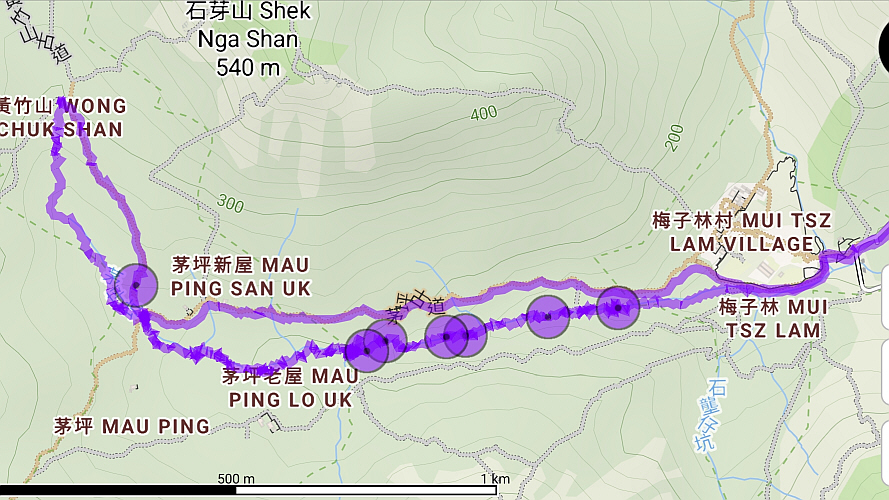Select the westernmost overlapping circle near Lo Uk

click(x=367, y=351)
